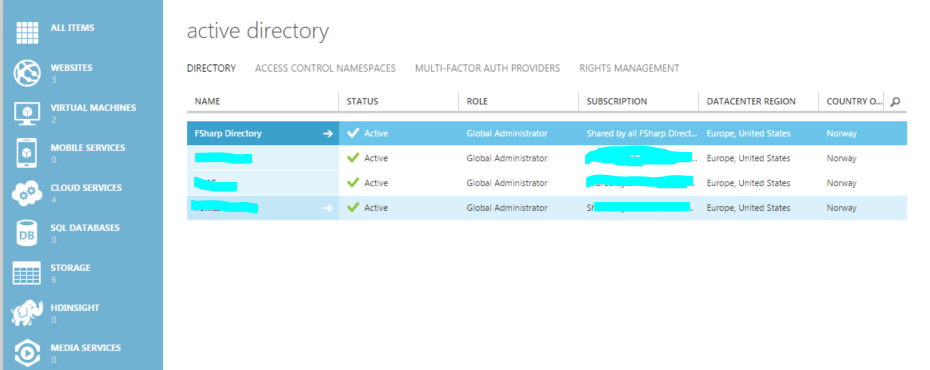Select the SQL Databases DB icon
The image size is (930, 370).
[27, 233]
